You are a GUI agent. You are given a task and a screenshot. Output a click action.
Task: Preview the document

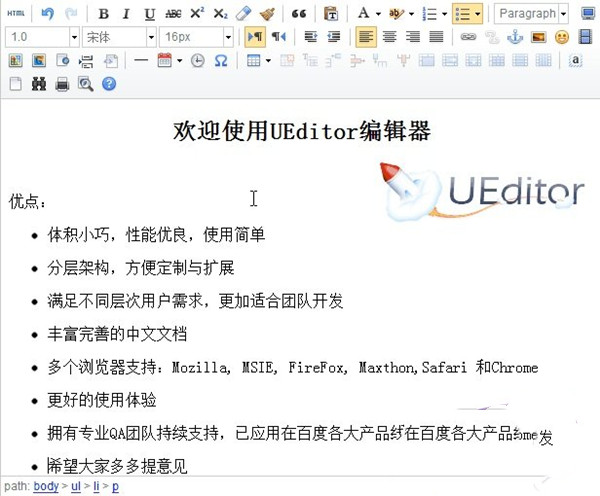point(86,84)
